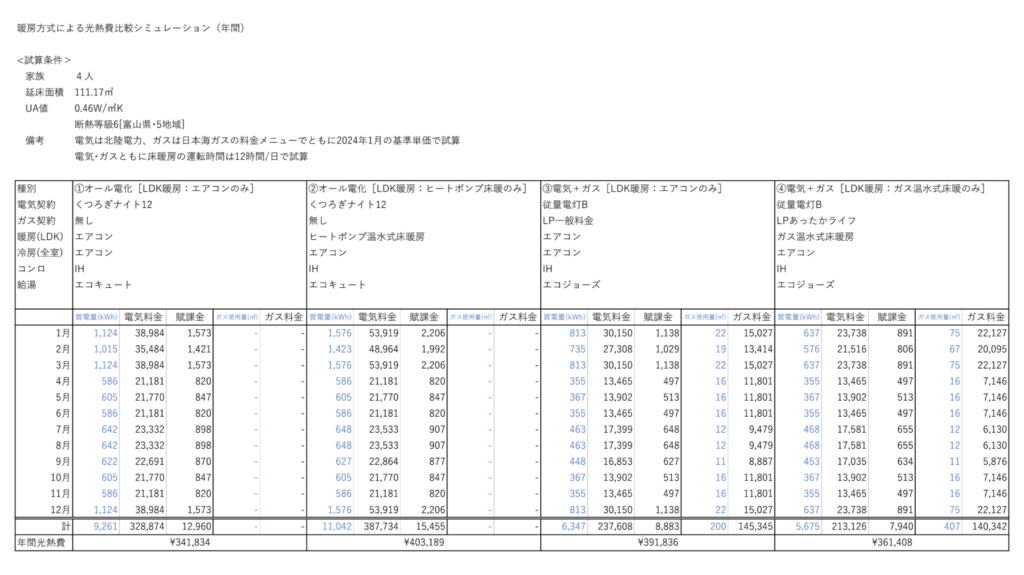The width and height of the screenshot is (1024, 575).
Task: Click September gas fee 5,876
Action: click(x=994, y=462)
